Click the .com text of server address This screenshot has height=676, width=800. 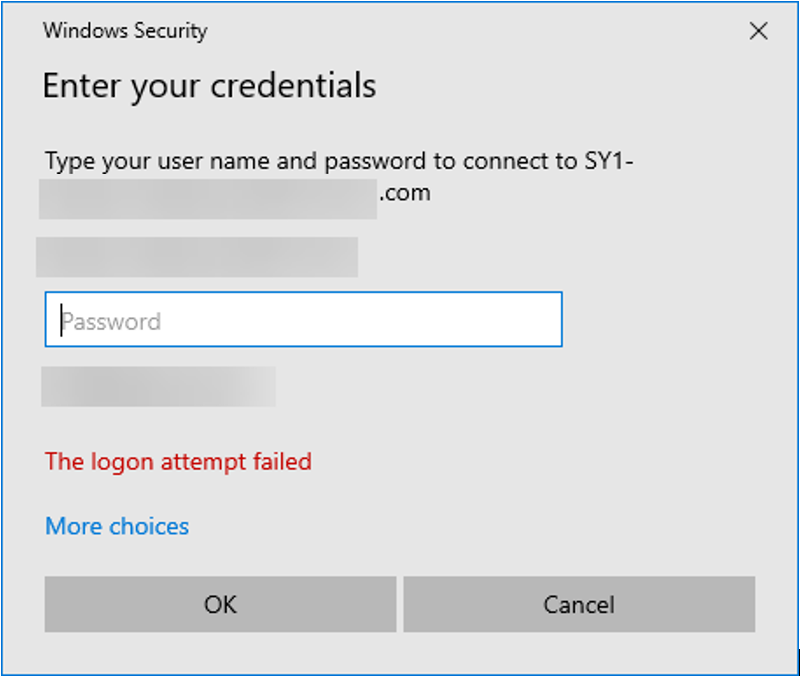(406, 193)
